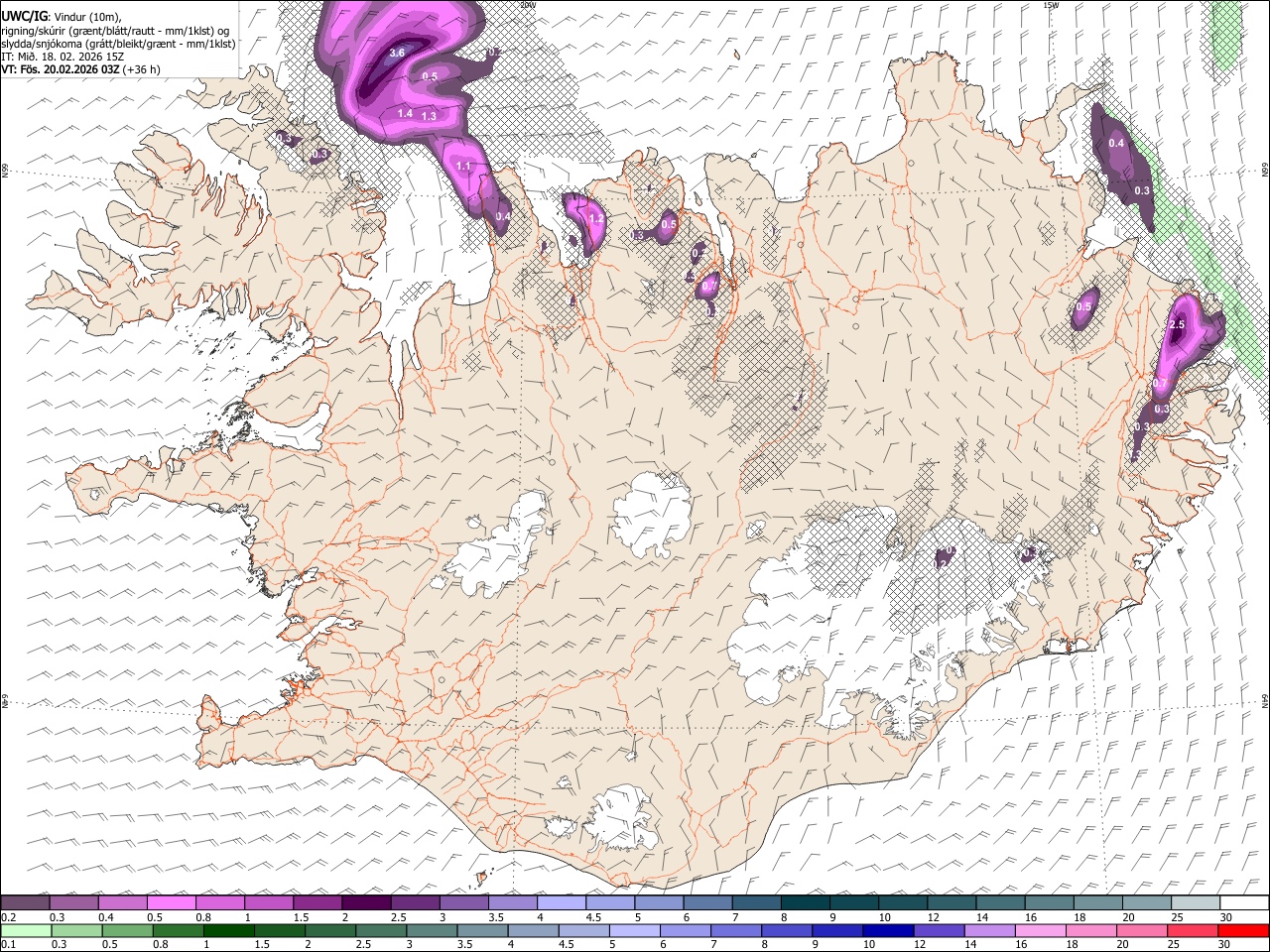Select the red 25–30 rain legend swatch
Viewport: 1270px width, 952px height.
1193,930
